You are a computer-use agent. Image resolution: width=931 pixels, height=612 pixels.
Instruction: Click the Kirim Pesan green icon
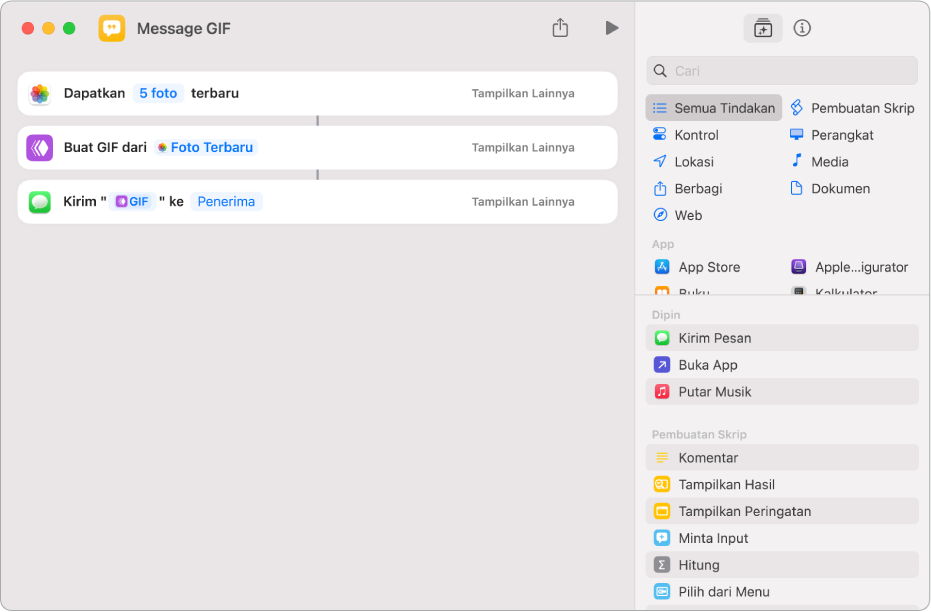662,338
